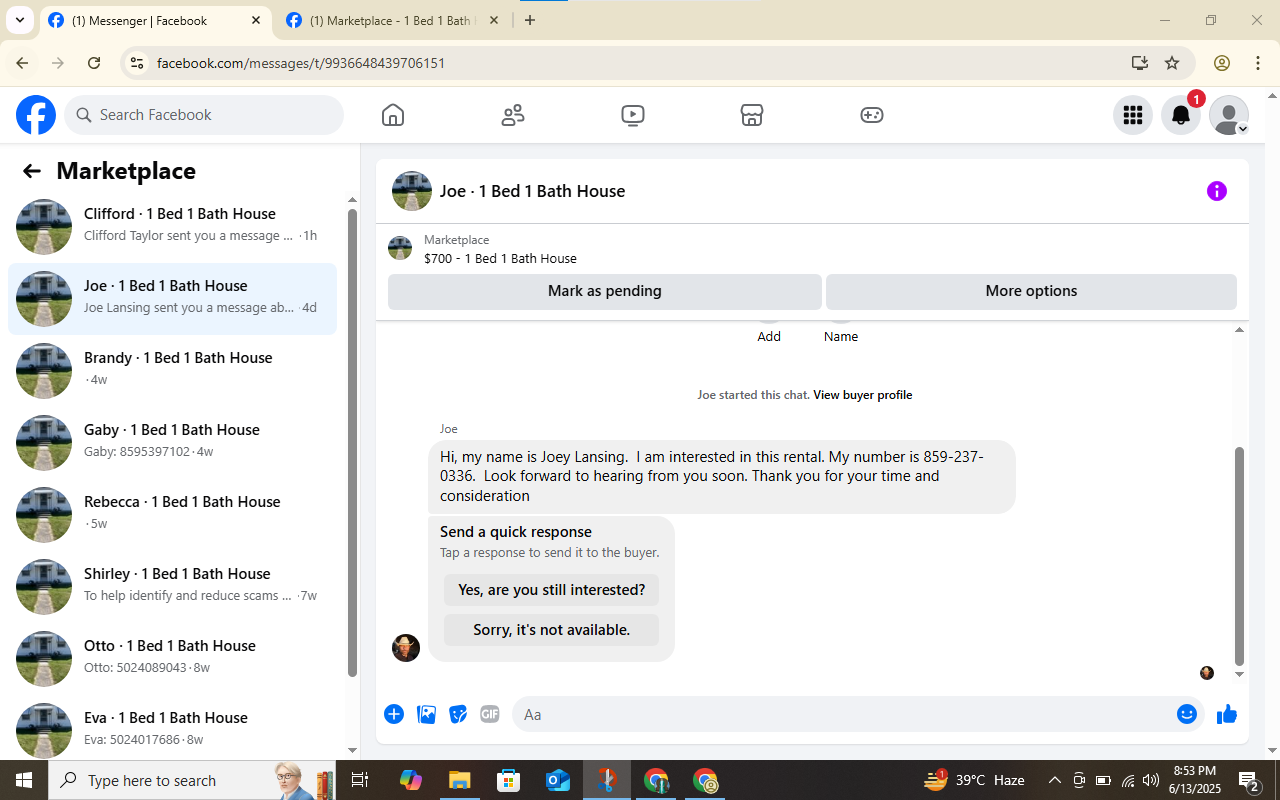This screenshot has height=800, width=1280.
Task: Open more actions plus icon in composer
Action: coord(394,714)
